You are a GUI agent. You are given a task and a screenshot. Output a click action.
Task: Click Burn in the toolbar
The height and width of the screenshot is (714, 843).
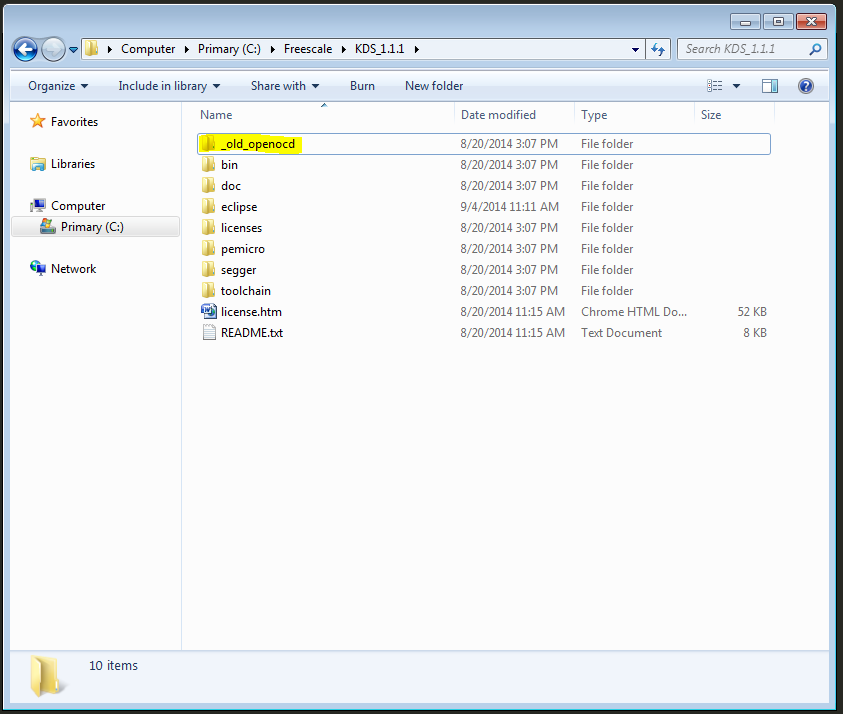(x=362, y=86)
